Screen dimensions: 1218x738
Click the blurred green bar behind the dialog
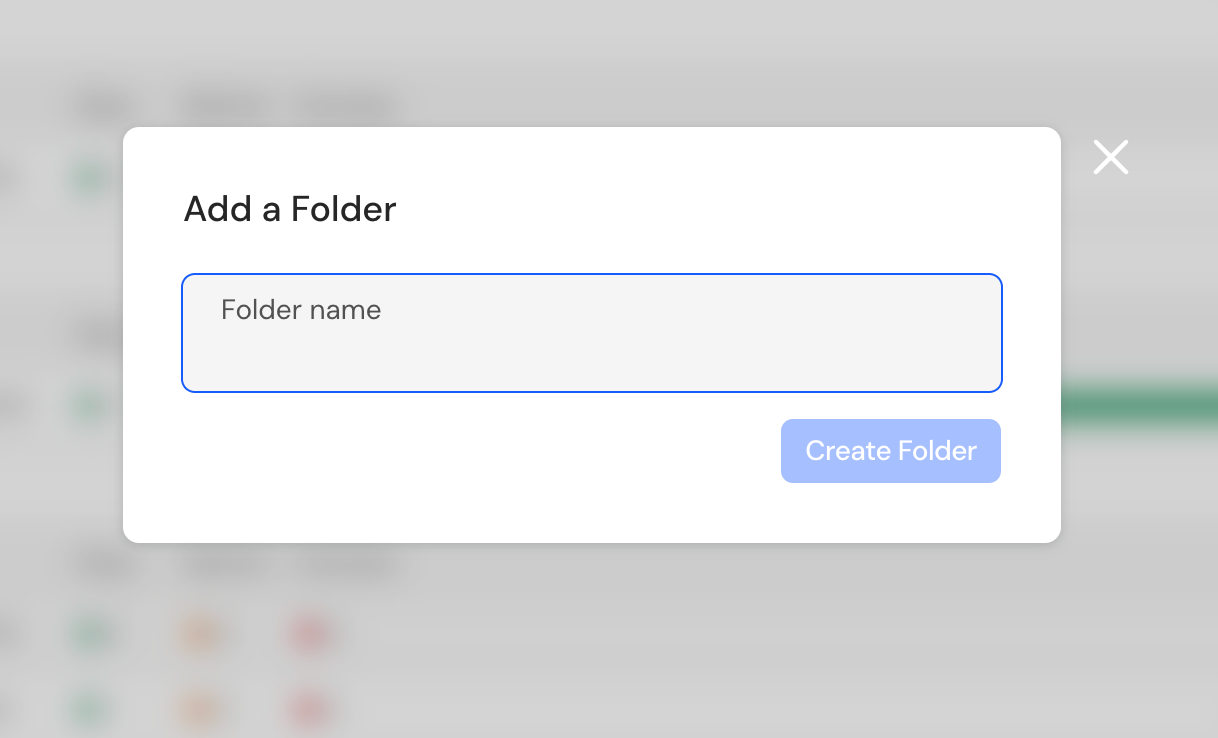pos(1139,406)
